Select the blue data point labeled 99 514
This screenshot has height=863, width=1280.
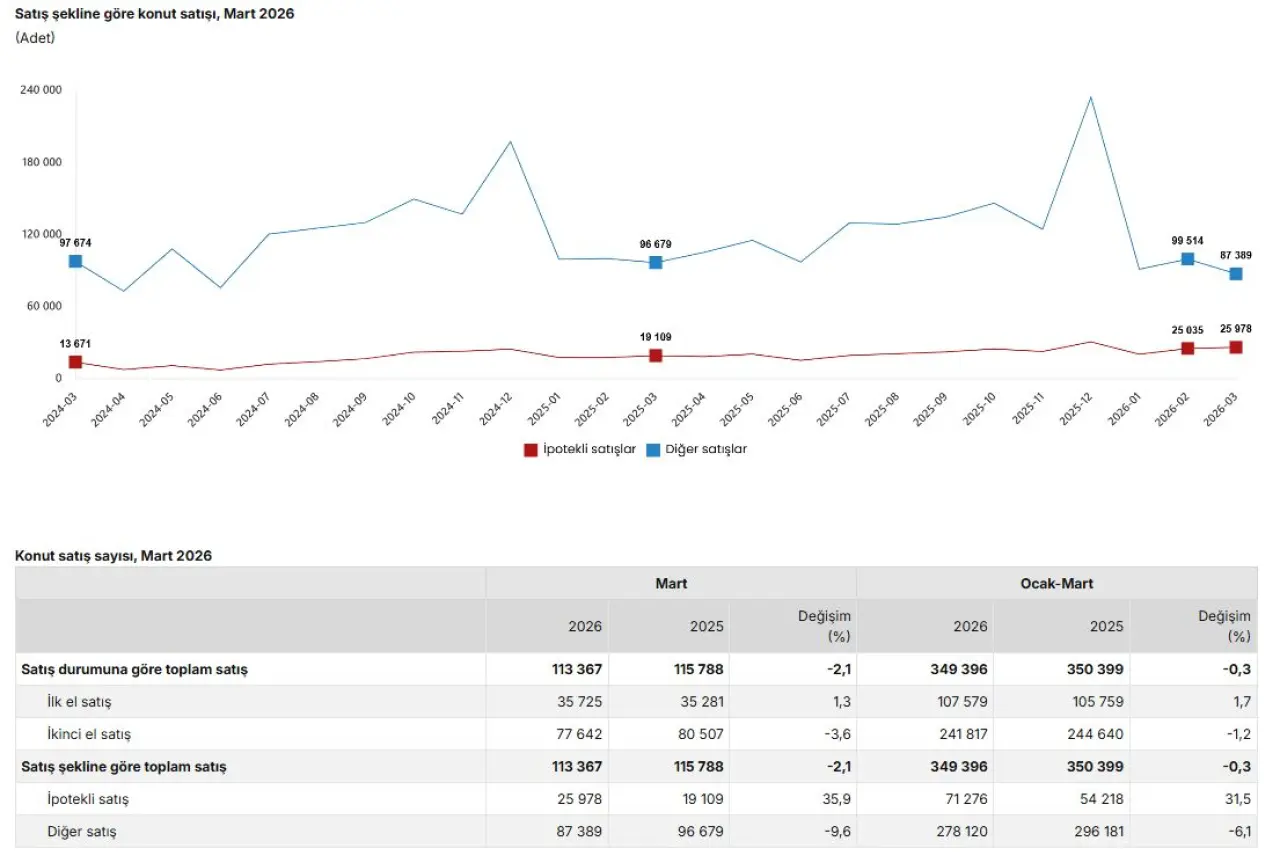pyautogui.click(x=1187, y=259)
